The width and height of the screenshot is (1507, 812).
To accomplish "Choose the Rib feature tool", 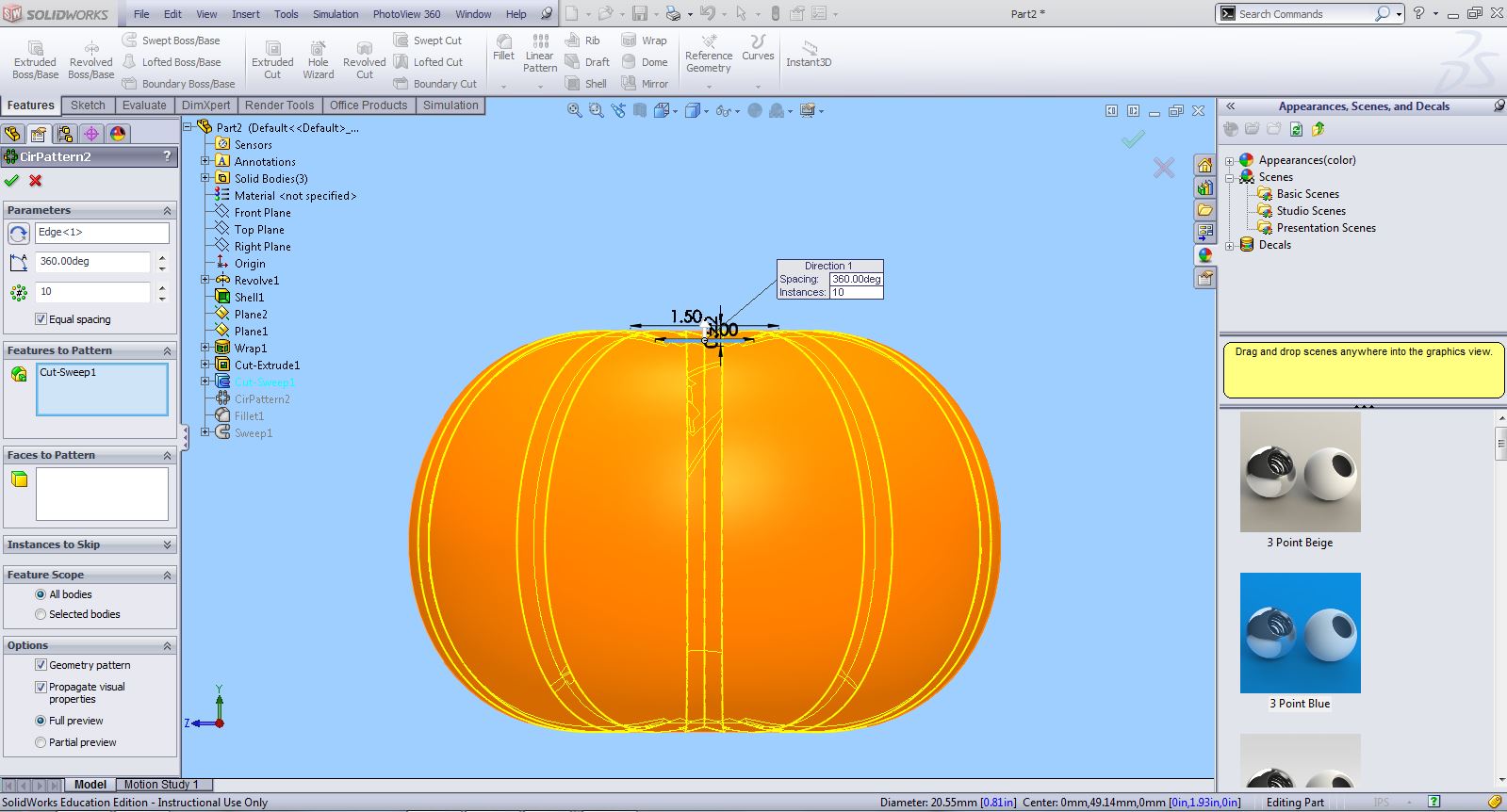I will point(582,41).
